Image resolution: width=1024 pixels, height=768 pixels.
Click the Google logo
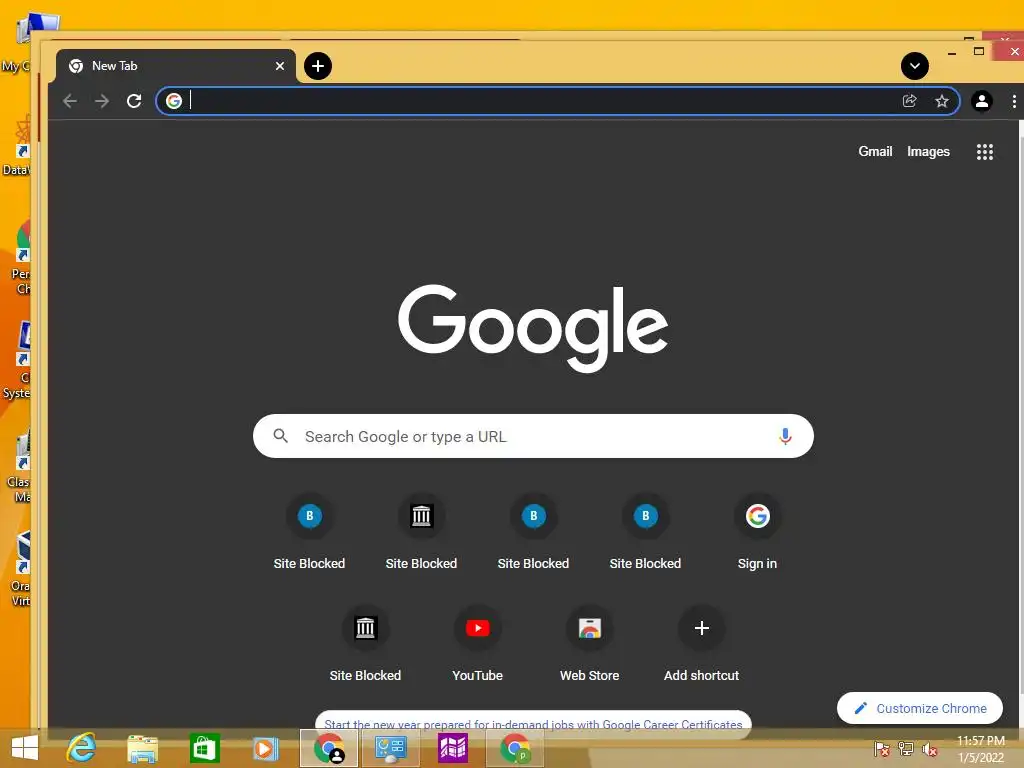pos(533,328)
